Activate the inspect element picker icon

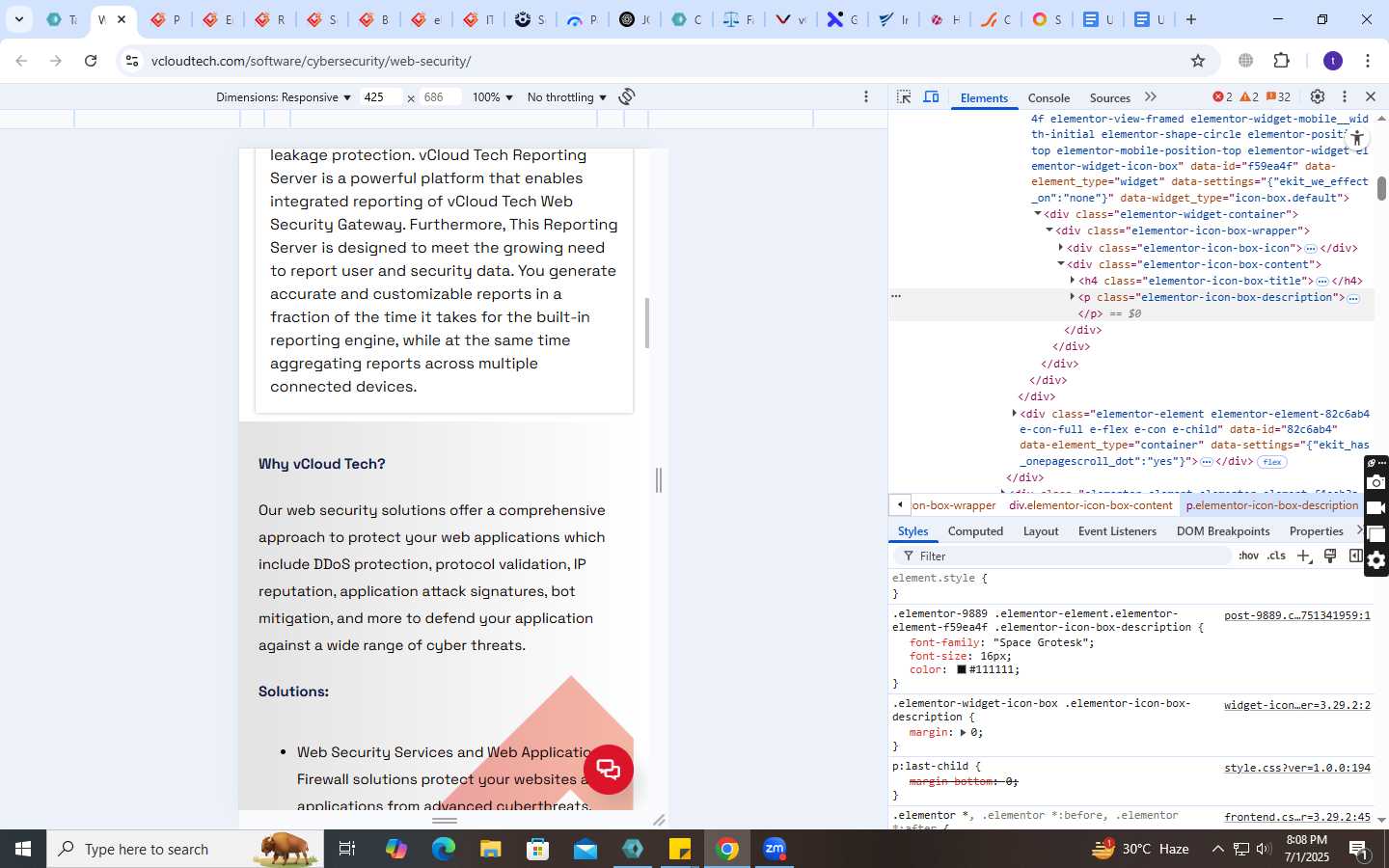tap(904, 96)
